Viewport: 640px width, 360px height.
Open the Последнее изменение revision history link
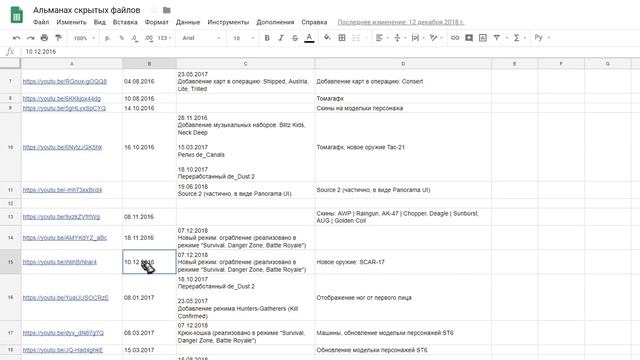point(401,22)
